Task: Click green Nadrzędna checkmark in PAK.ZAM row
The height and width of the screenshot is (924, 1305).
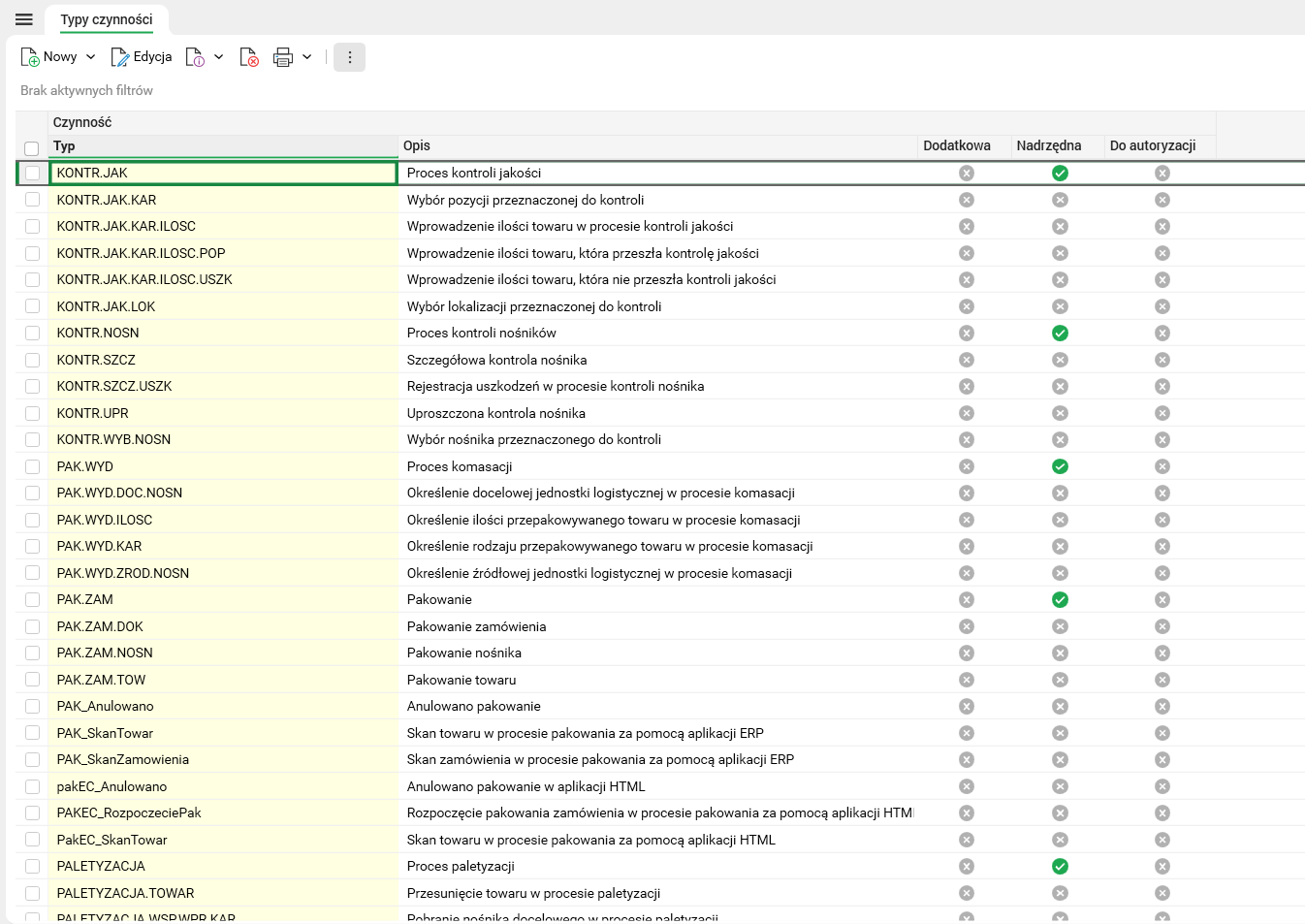Action: [x=1060, y=599]
